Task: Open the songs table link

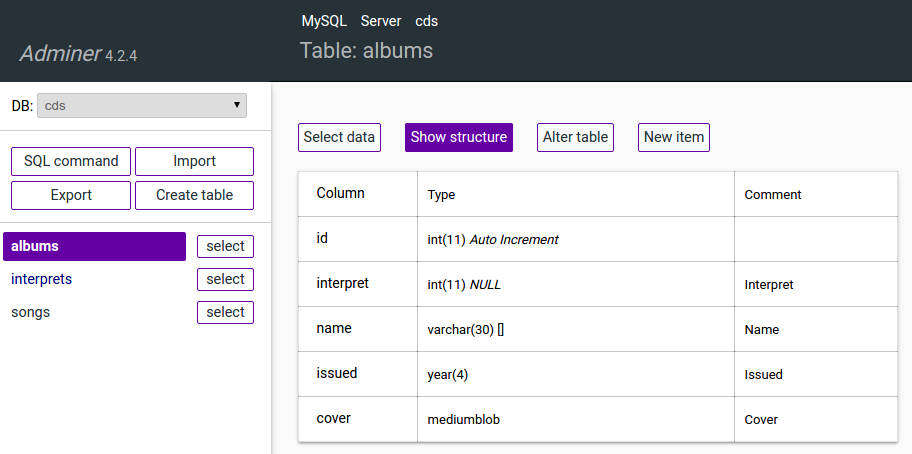Action: tap(30, 312)
